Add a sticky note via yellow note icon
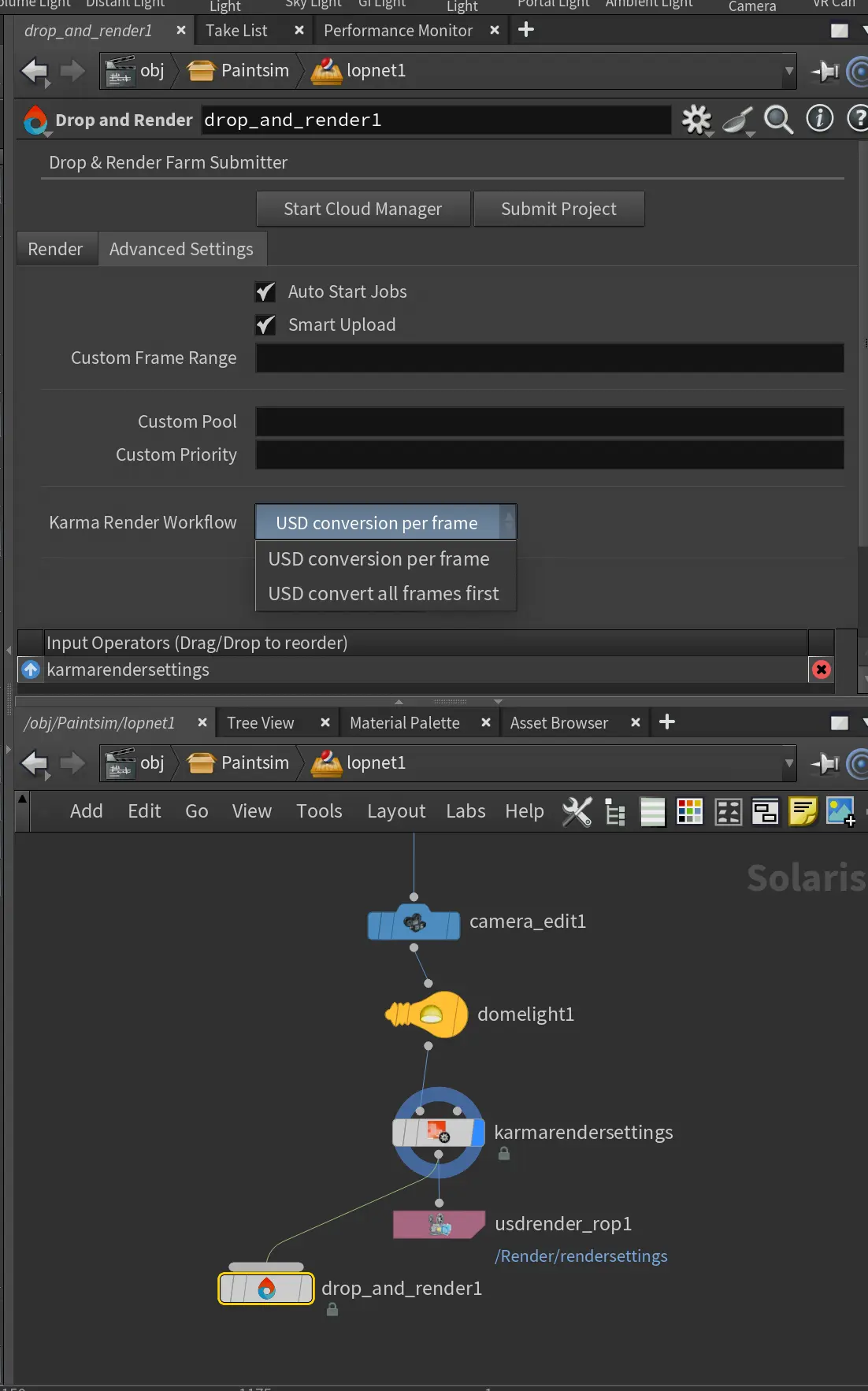The image size is (868, 1391). click(x=803, y=811)
